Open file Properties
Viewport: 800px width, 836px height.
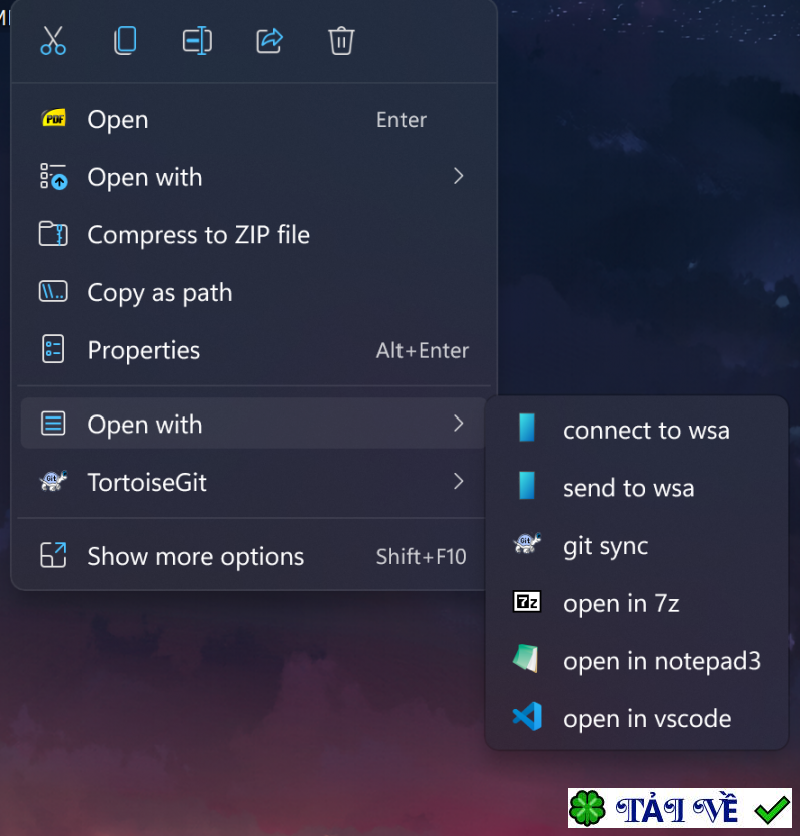pyautogui.click(x=143, y=350)
